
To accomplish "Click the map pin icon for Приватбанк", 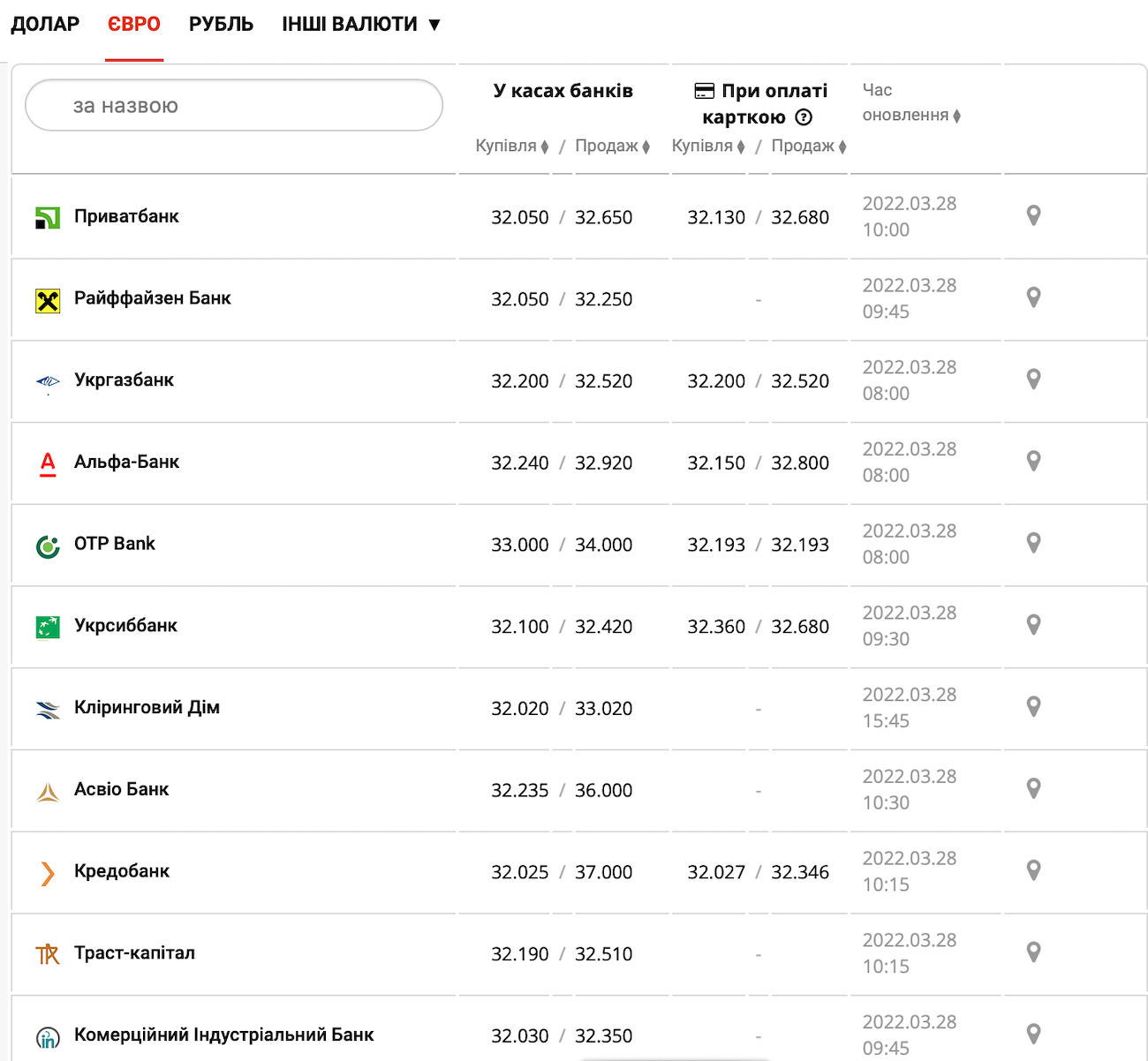I will click(x=1033, y=215).
